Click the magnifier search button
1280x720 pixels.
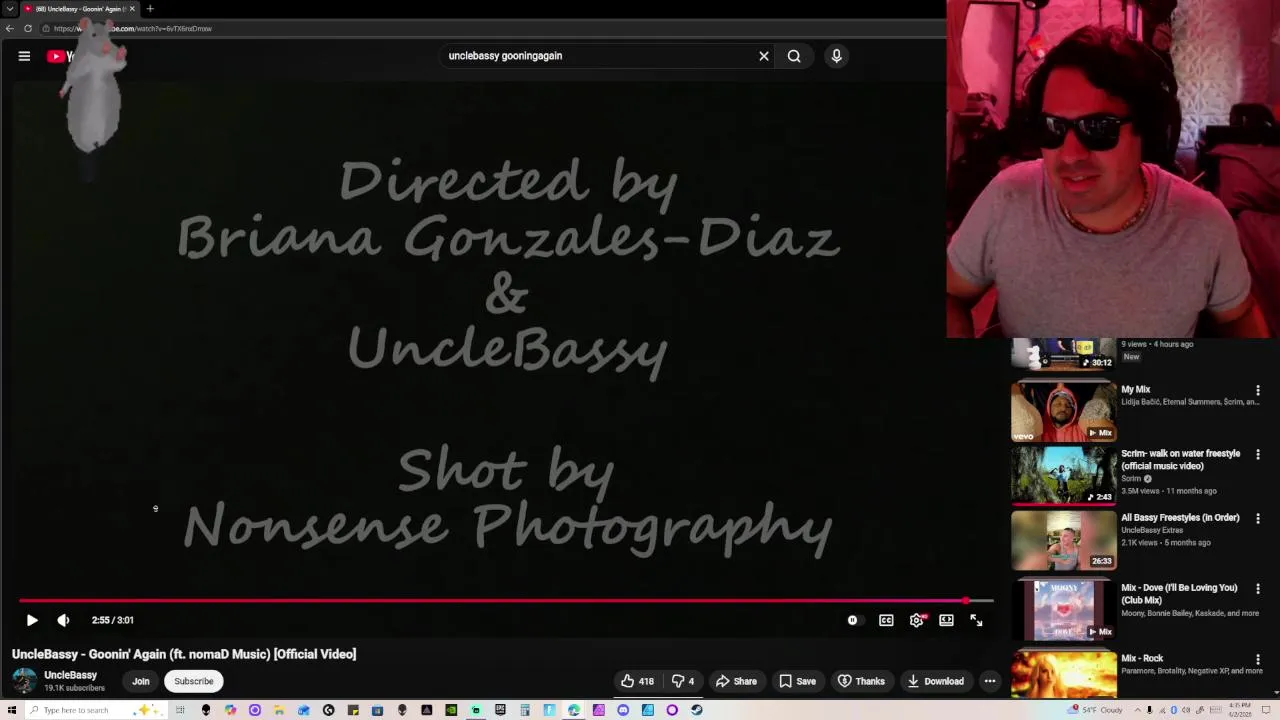click(x=794, y=56)
